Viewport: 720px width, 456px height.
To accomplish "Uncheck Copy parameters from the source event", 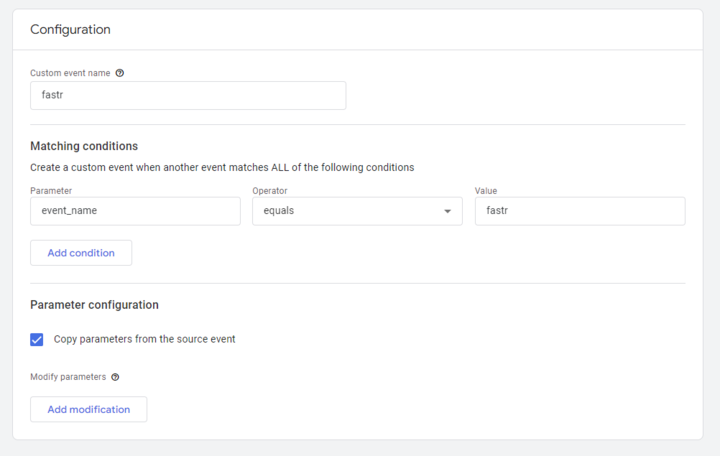I will click(x=37, y=339).
